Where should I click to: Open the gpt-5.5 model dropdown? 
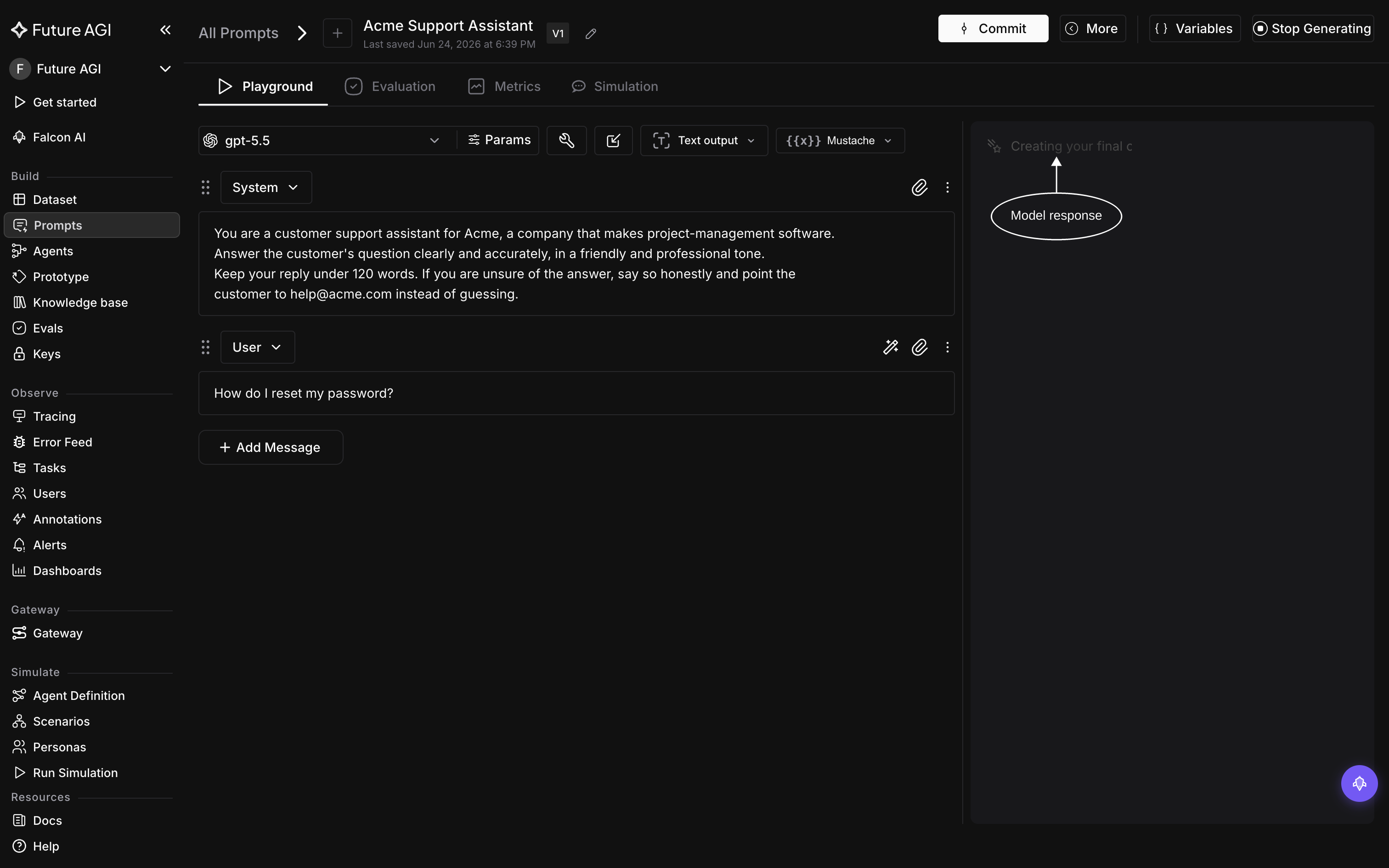point(327,141)
